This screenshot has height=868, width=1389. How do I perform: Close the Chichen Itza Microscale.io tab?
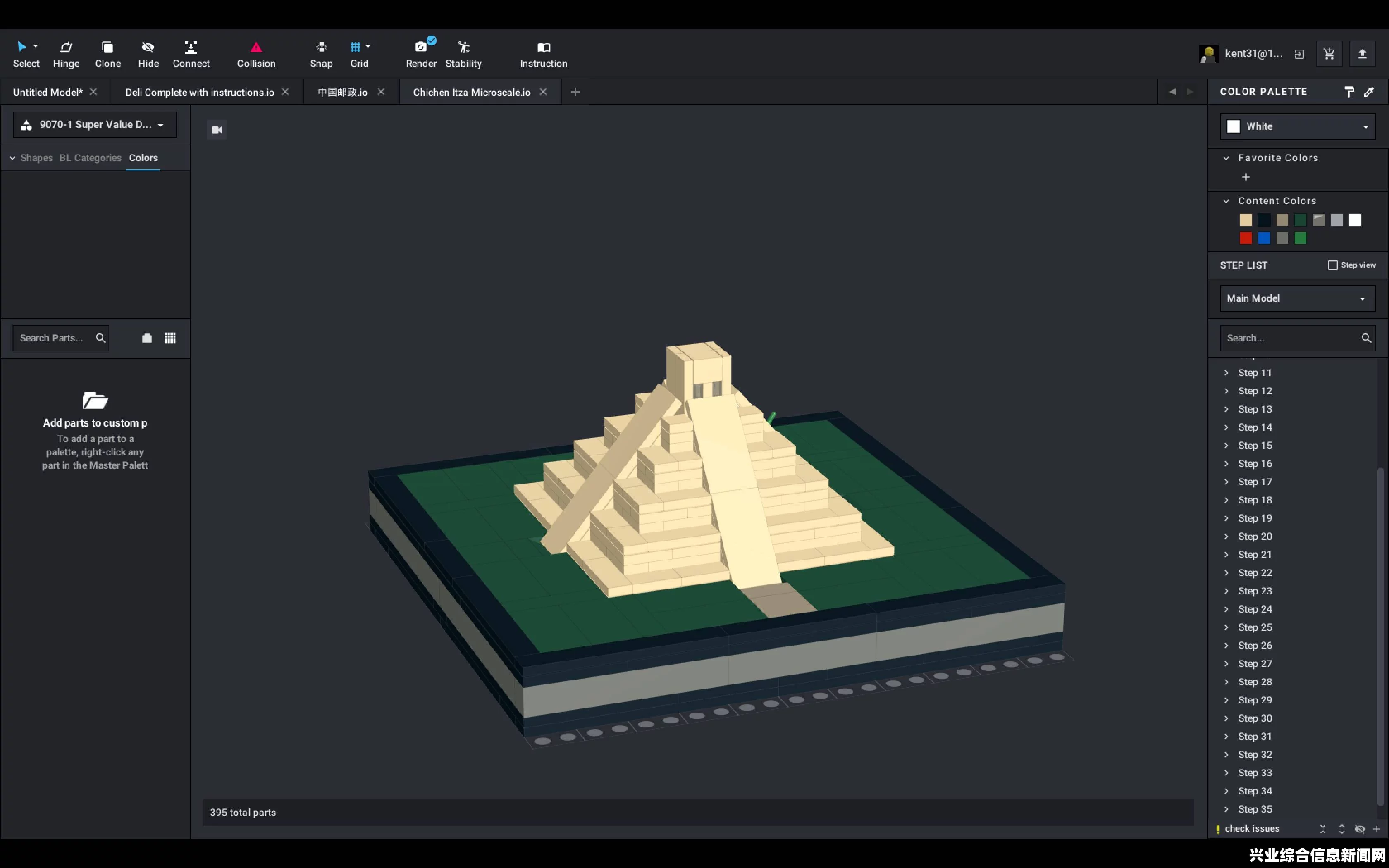pyautogui.click(x=543, y=92)
